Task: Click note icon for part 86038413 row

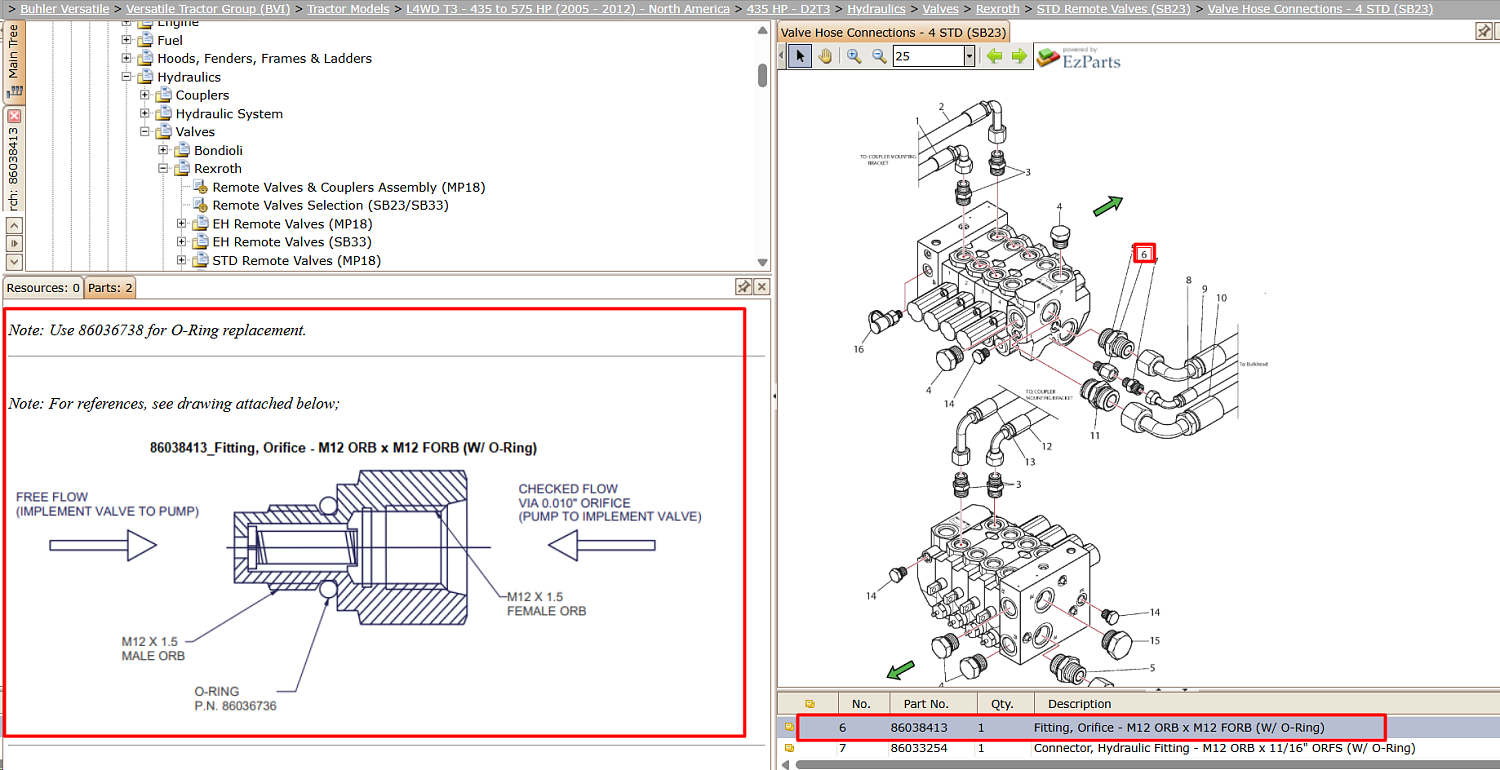Action: [789, 727]
